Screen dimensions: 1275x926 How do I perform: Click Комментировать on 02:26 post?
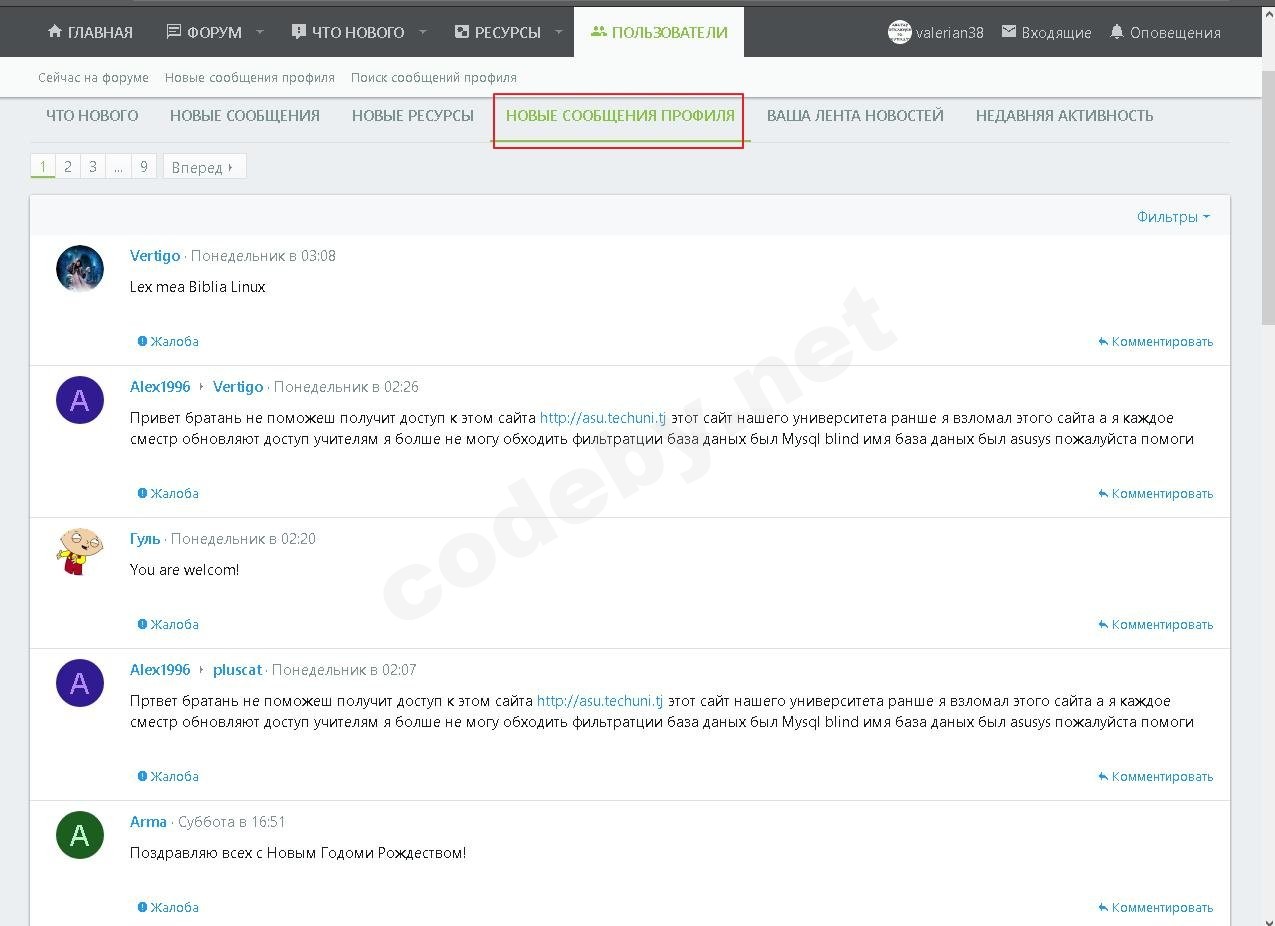1155,493
